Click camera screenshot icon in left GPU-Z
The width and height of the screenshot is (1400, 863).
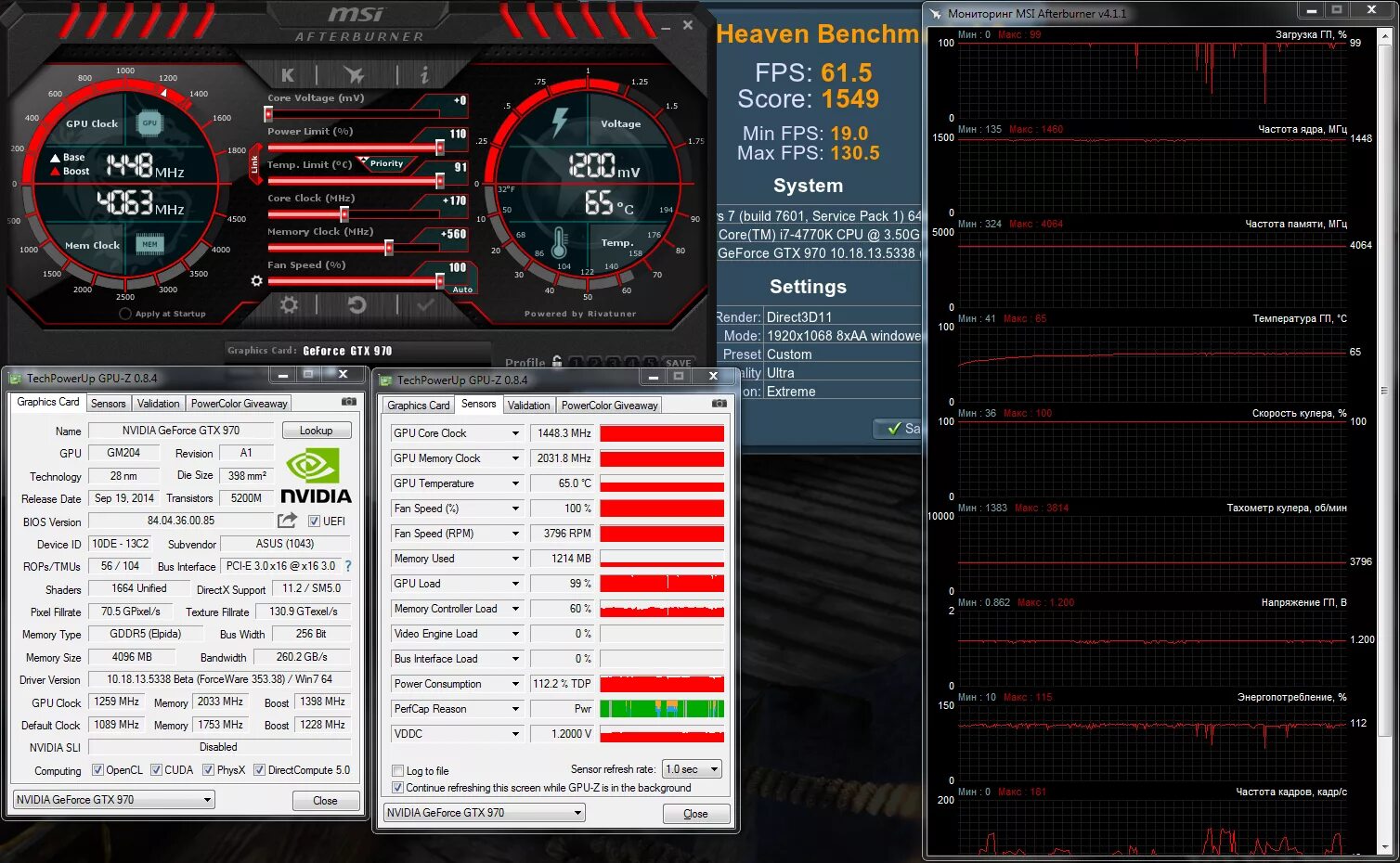coord(349,402)
